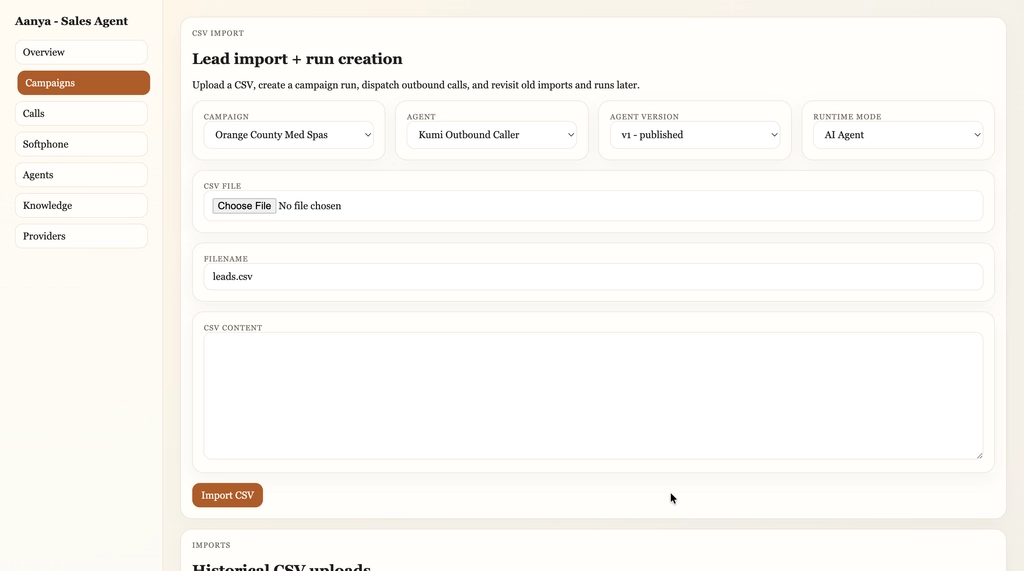Click the CSV Content textarea resize handle

(978, 454)
